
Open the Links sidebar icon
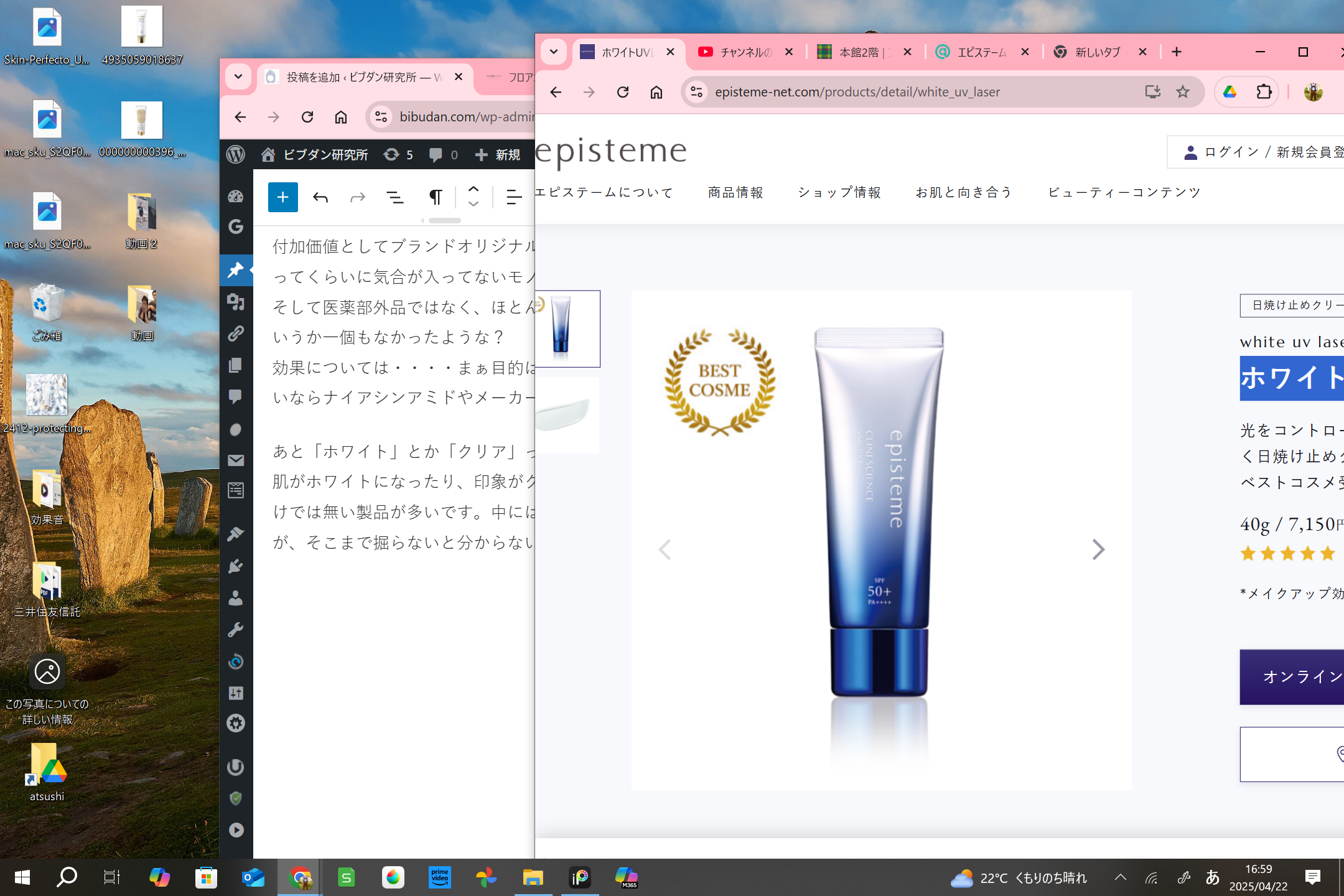click(236, 334)
